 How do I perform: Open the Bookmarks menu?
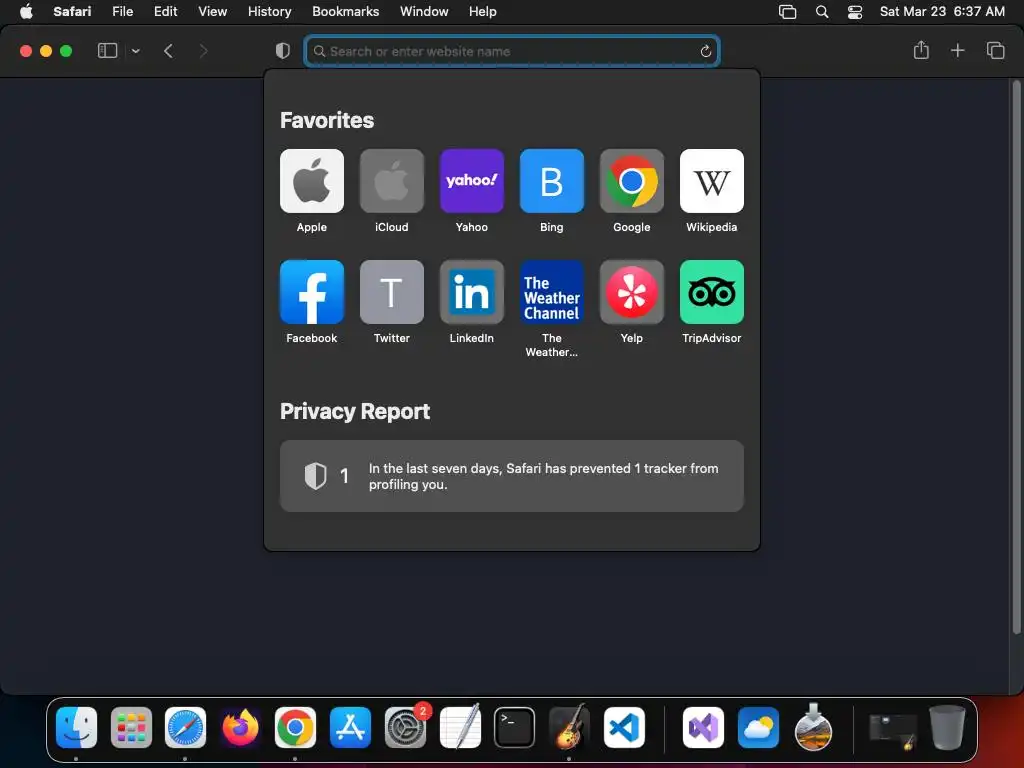click(x=345, y=12)
